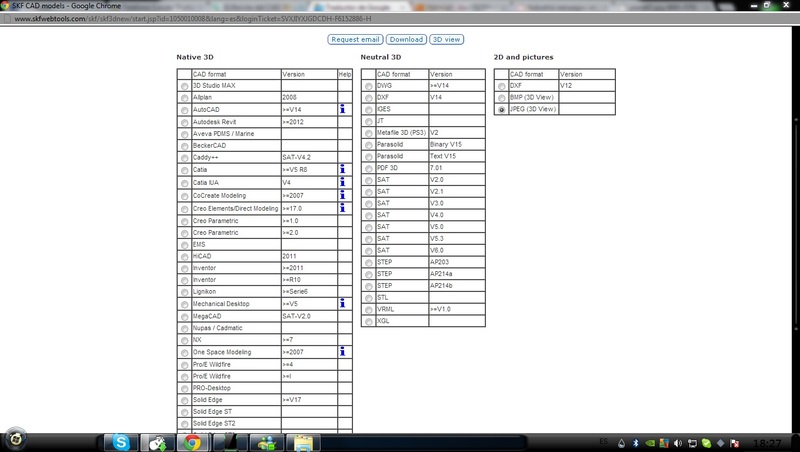Choose the XGL radio option
The width and height of the screenshot is (800, 452).
[369, 321]
